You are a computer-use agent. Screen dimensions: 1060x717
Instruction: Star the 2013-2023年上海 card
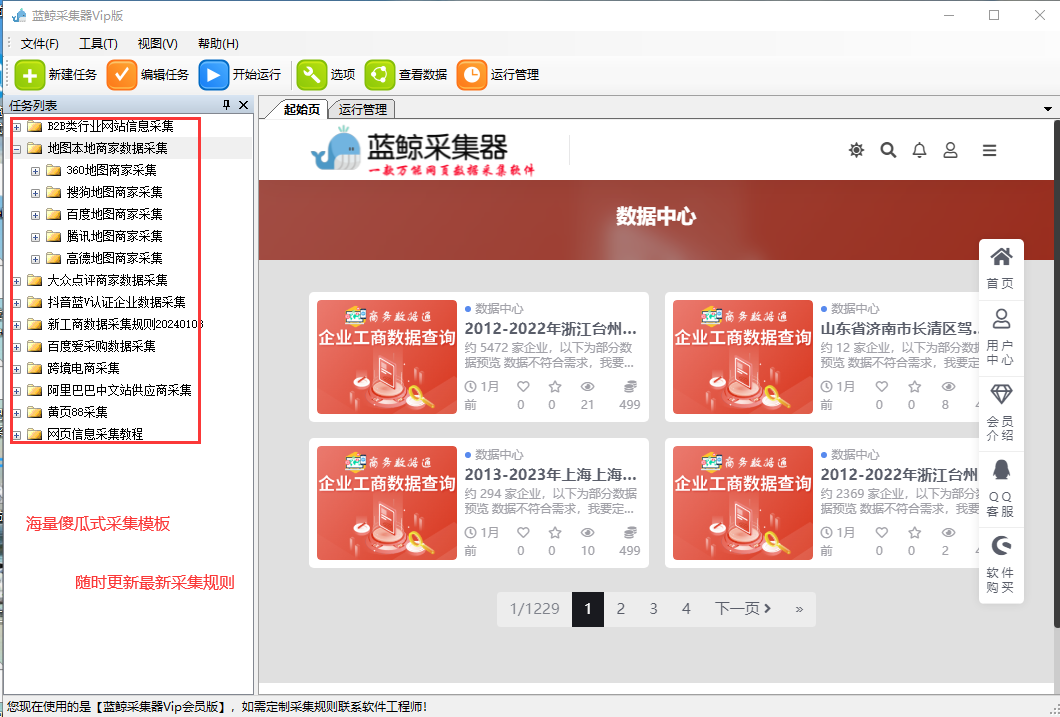pyautogui.click(x=555, y=533)
